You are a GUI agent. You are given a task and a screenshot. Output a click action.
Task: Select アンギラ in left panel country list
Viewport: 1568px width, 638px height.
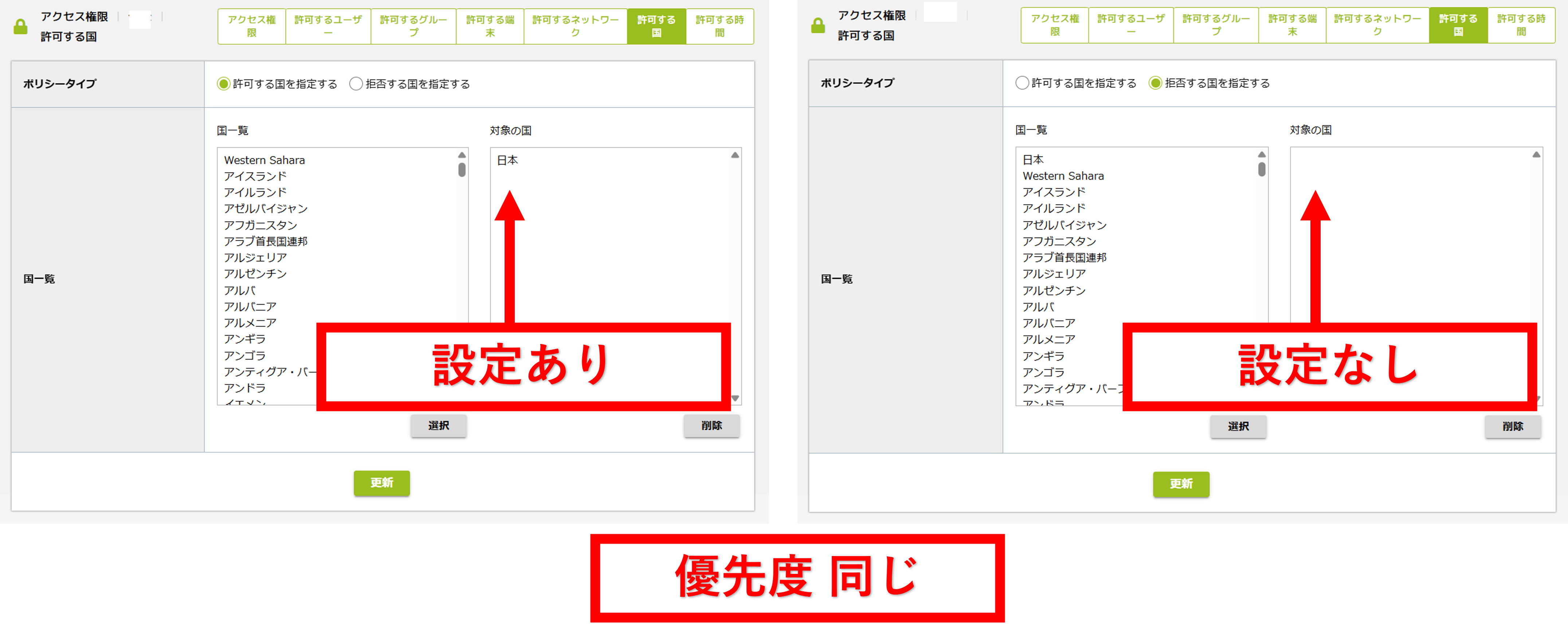pyautogui.click(x=245, y=339)
